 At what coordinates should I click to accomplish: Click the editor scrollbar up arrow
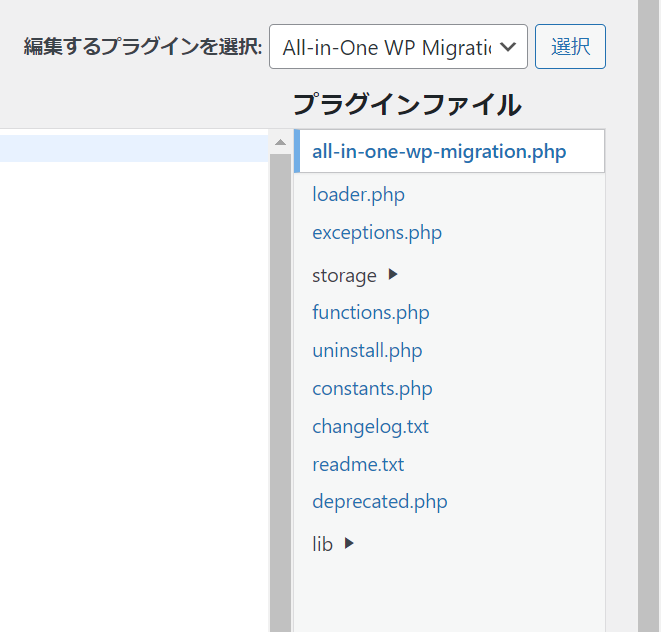(x=280, y=142)
